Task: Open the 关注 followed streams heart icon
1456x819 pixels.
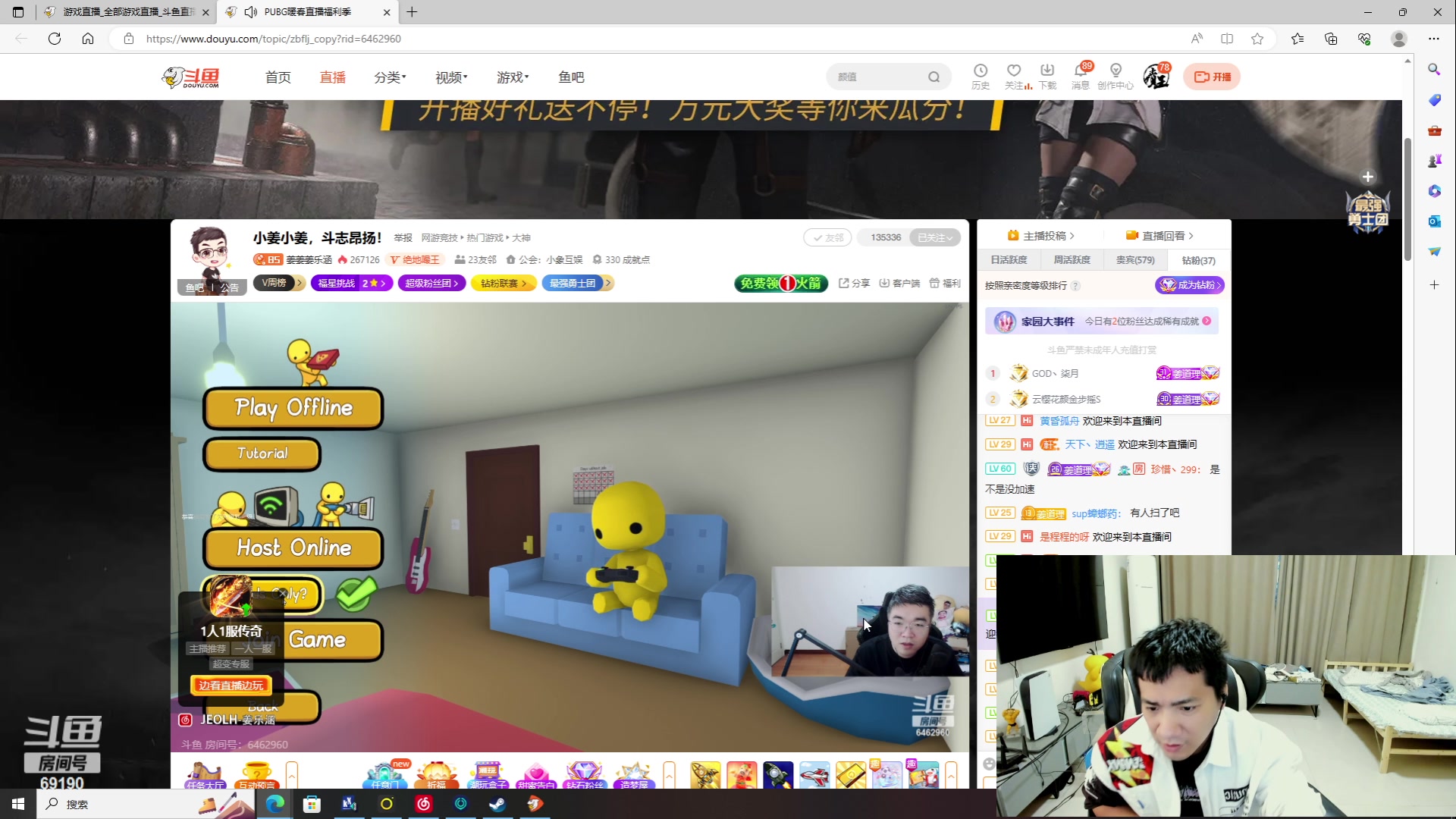Action: pos(1015,76)
